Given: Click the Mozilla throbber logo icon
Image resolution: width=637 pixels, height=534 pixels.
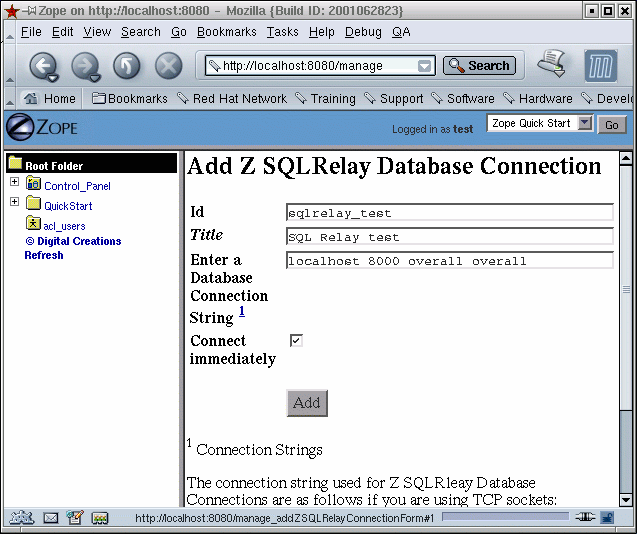Looking at the screenshot, I should [x=600, y=66].
